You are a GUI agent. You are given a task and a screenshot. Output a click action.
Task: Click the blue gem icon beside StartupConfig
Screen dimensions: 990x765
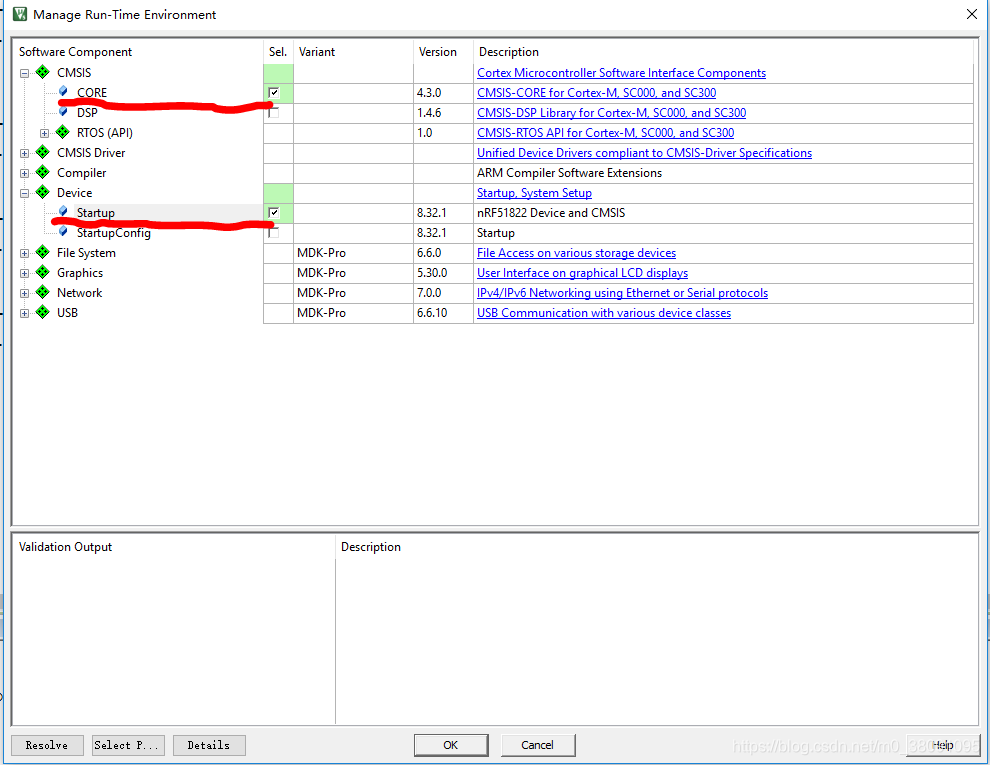(63, 232)
